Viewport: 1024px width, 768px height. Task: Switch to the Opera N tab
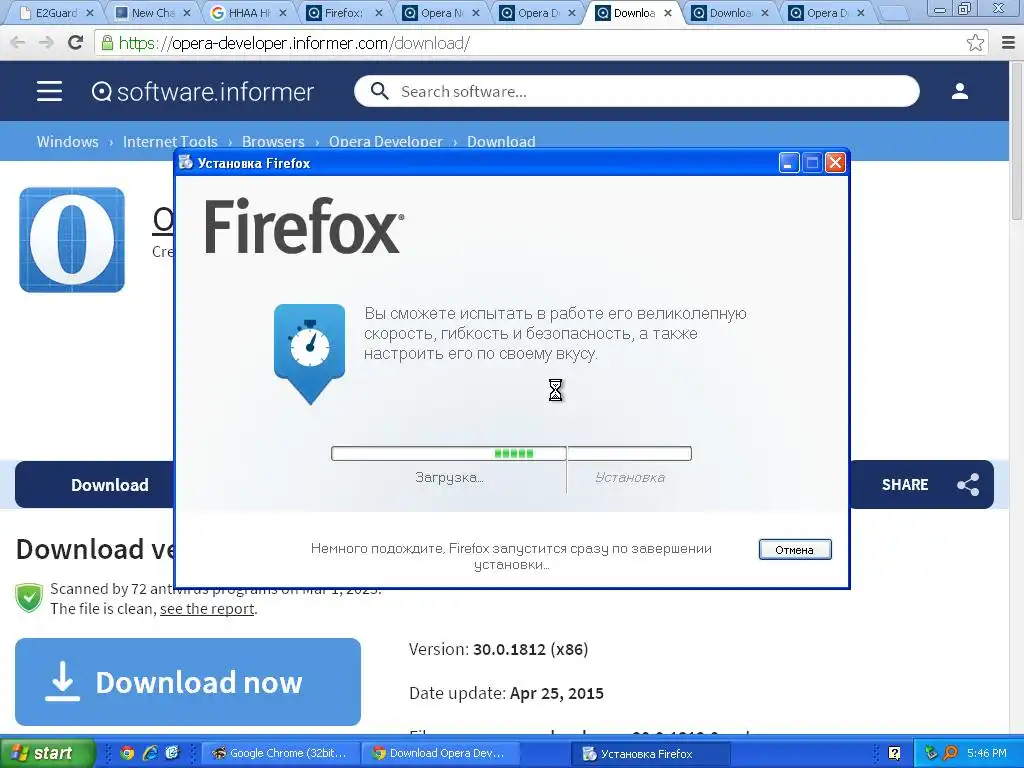point(441,12)
